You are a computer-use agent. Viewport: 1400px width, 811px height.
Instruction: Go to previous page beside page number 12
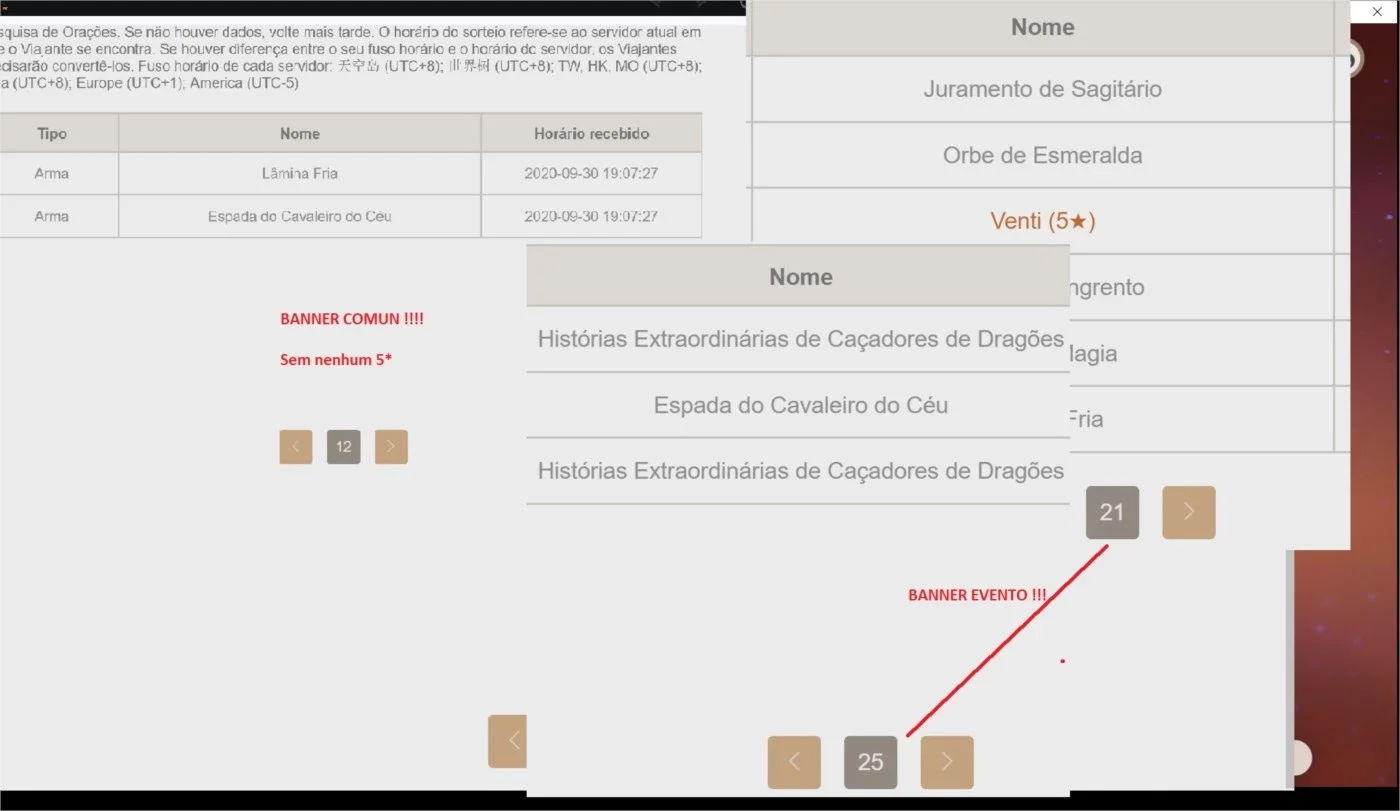click(x=296, y=447)
